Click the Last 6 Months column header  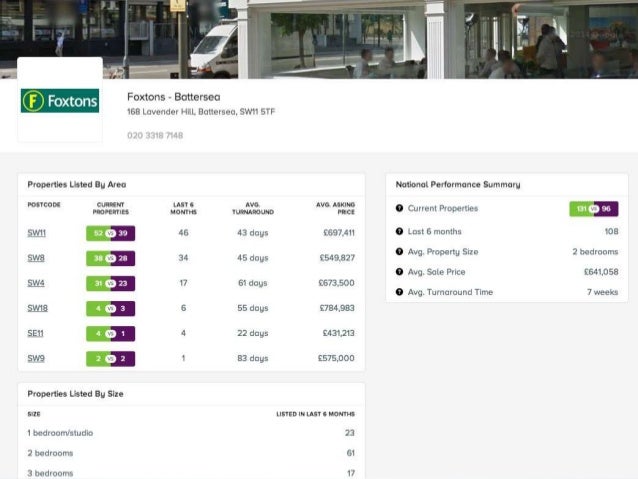(x=184, y=208)
